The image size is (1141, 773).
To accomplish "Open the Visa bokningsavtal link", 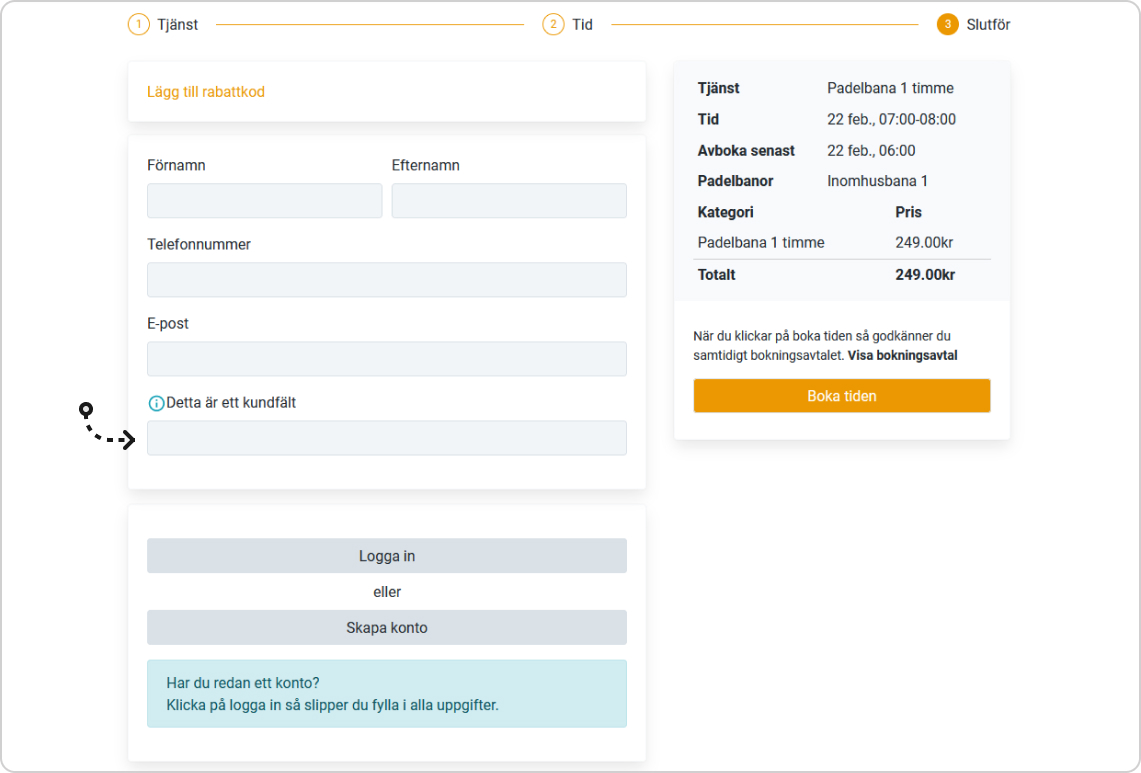I will click(x=902, y=356).
